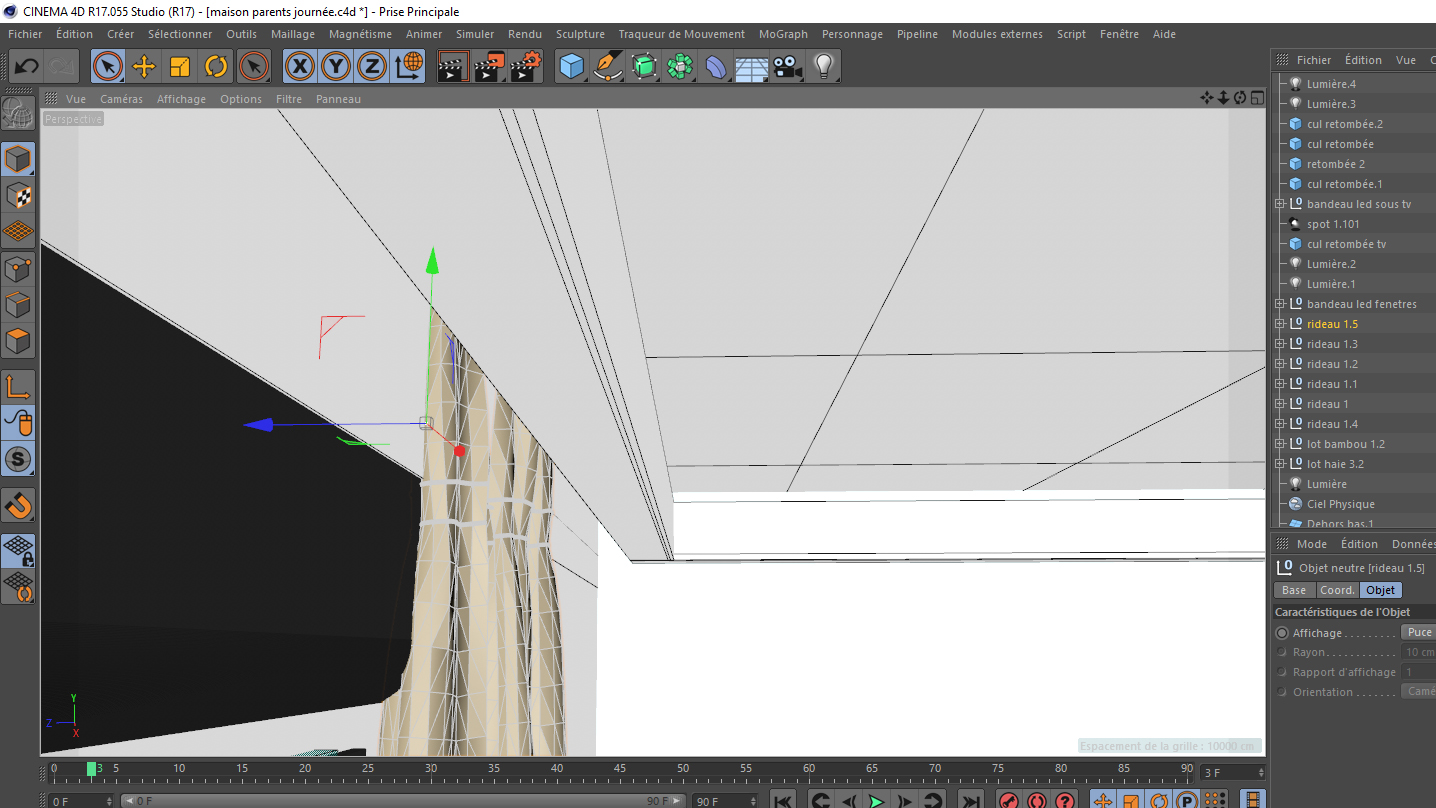Click frame 45 on the timeline ruler
Viewport: 1436px width, 808px height.
pyautogui.click(x=620, y=769)
